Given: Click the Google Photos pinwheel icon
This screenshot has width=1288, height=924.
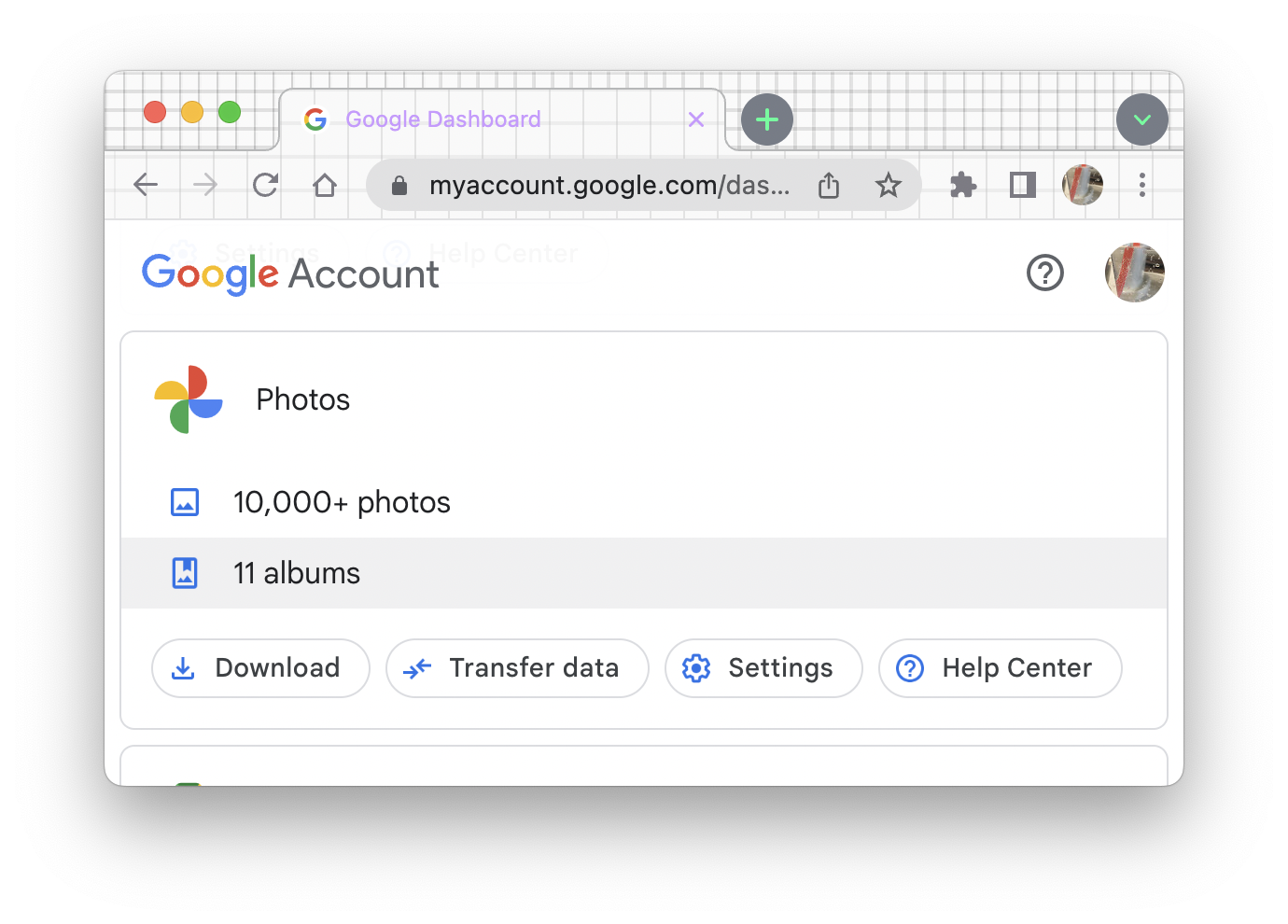Looking at the screenshot, I should [x=190, y=399].
